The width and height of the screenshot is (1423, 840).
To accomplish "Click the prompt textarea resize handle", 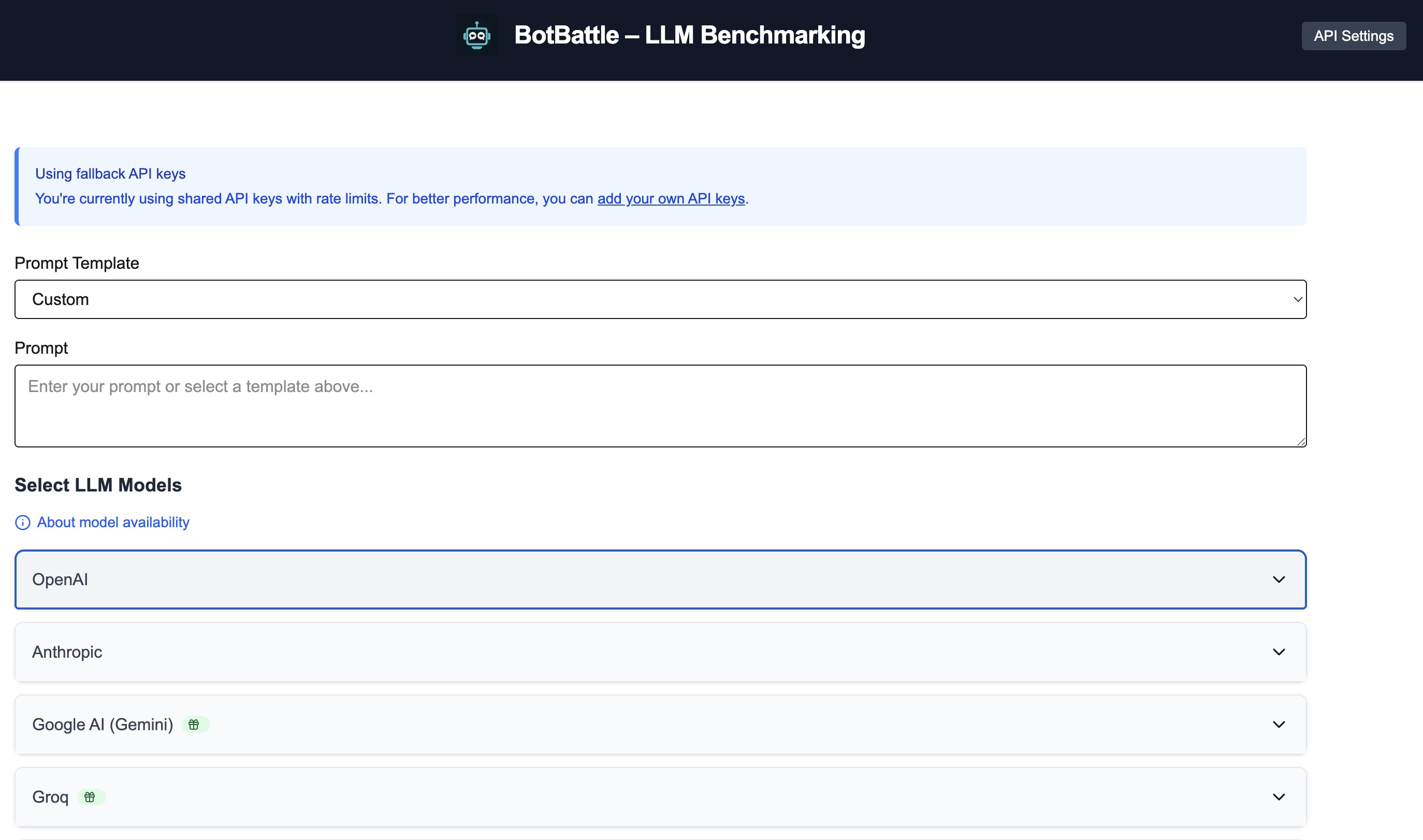I will 1301,442.
